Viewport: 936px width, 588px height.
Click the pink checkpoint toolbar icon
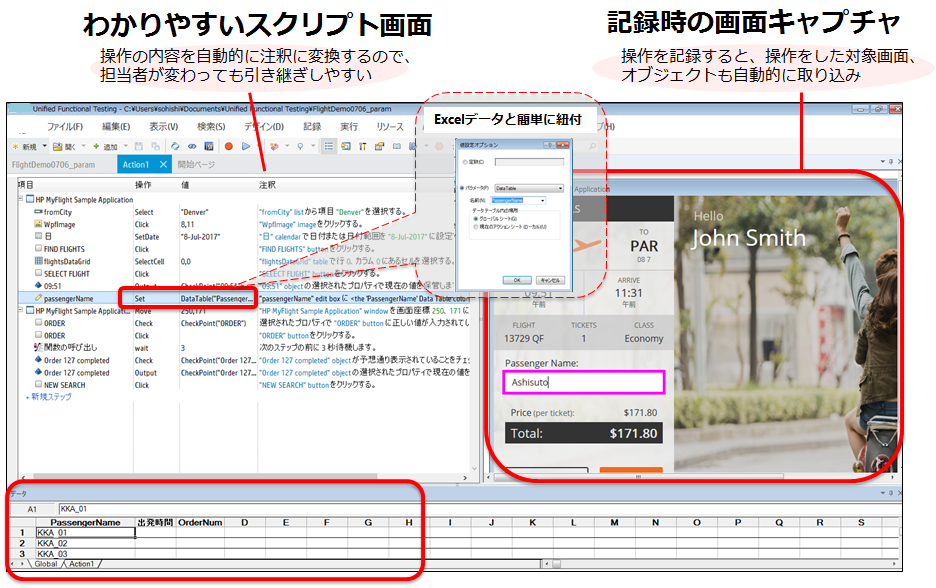(275, 146)
